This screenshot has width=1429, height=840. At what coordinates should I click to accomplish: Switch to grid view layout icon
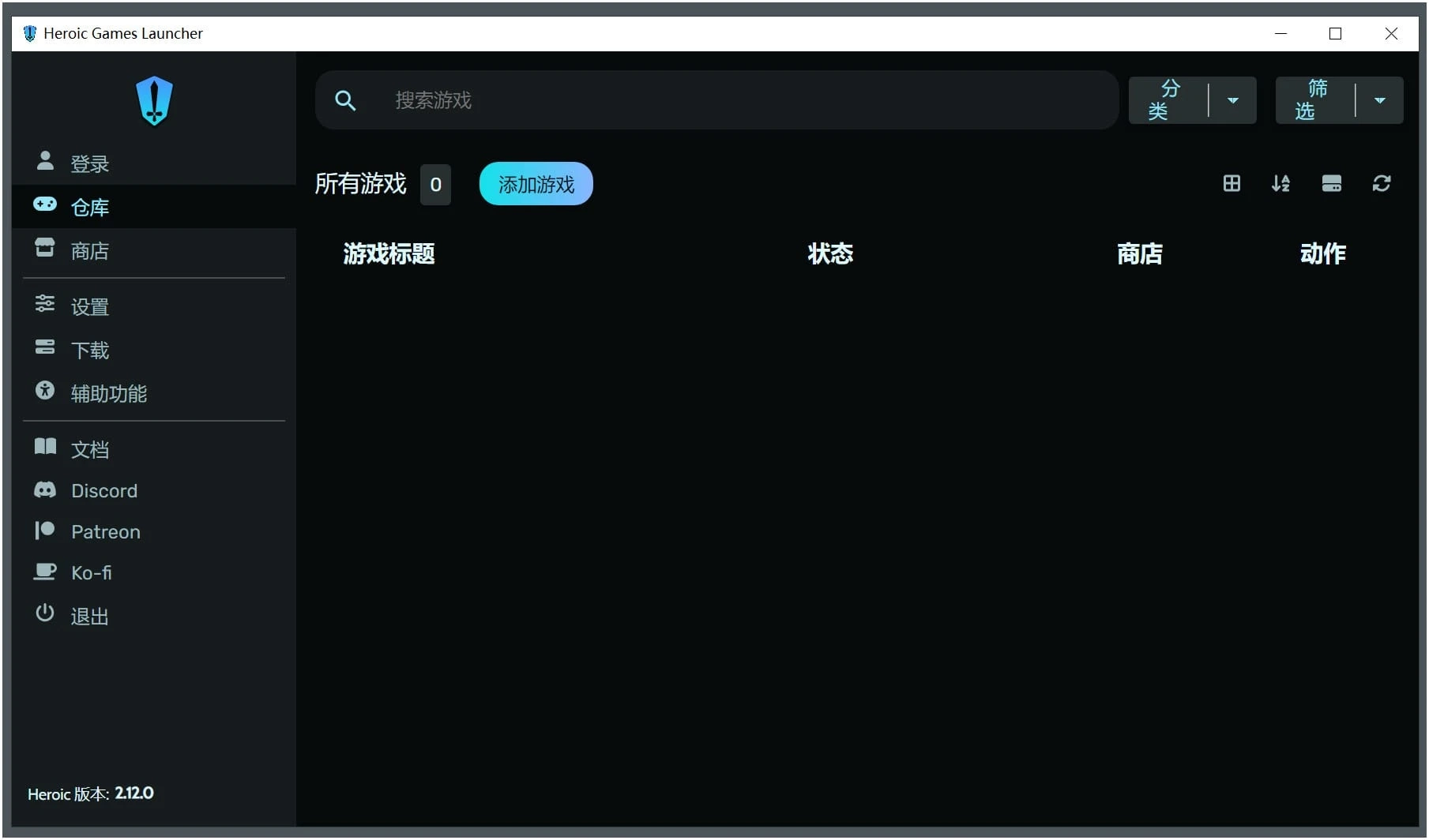1231,184
